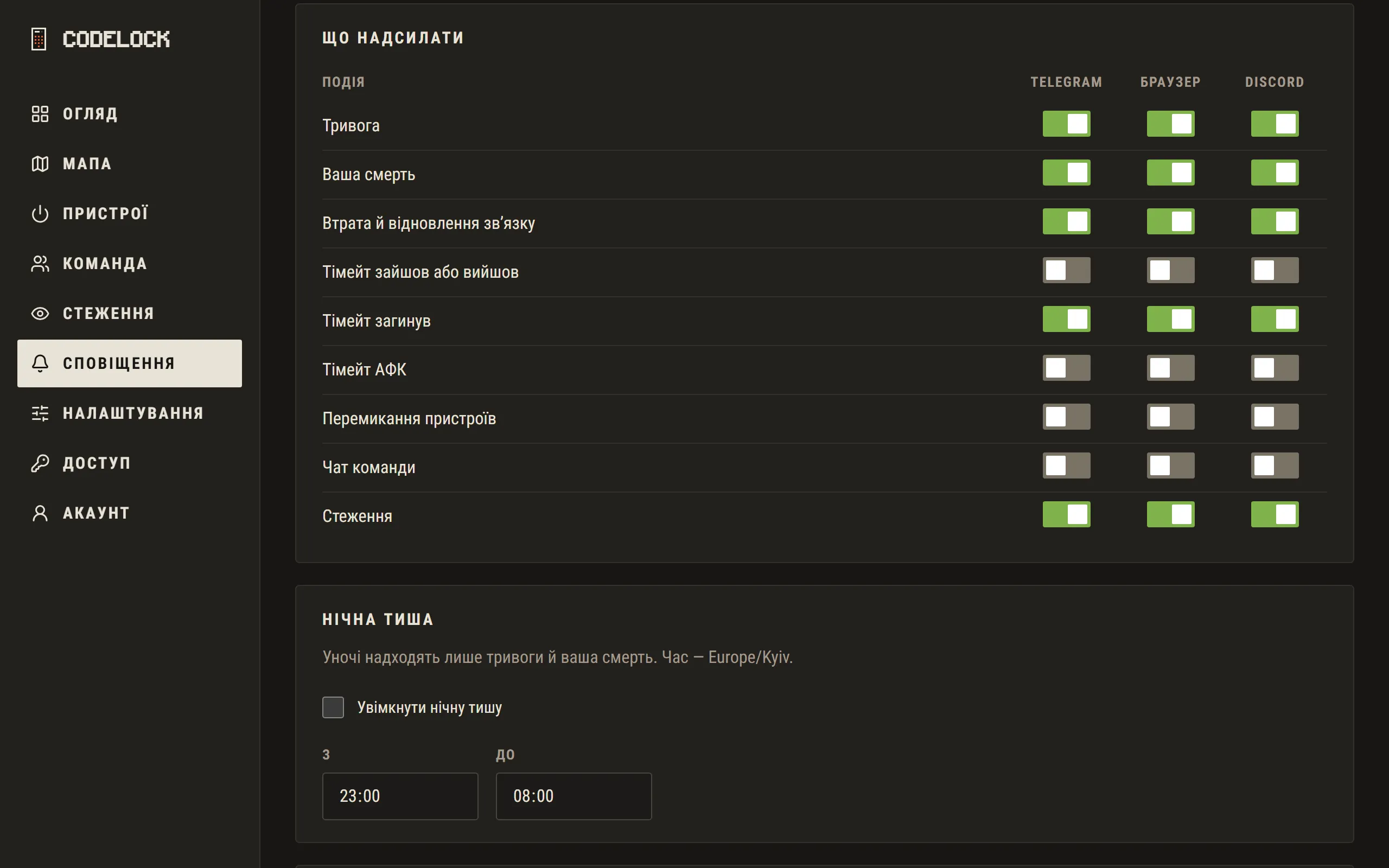
Task: Enable Браузер toggle for Тімейт АФК
Action: pyautogui.click(x=1170, y=367)
